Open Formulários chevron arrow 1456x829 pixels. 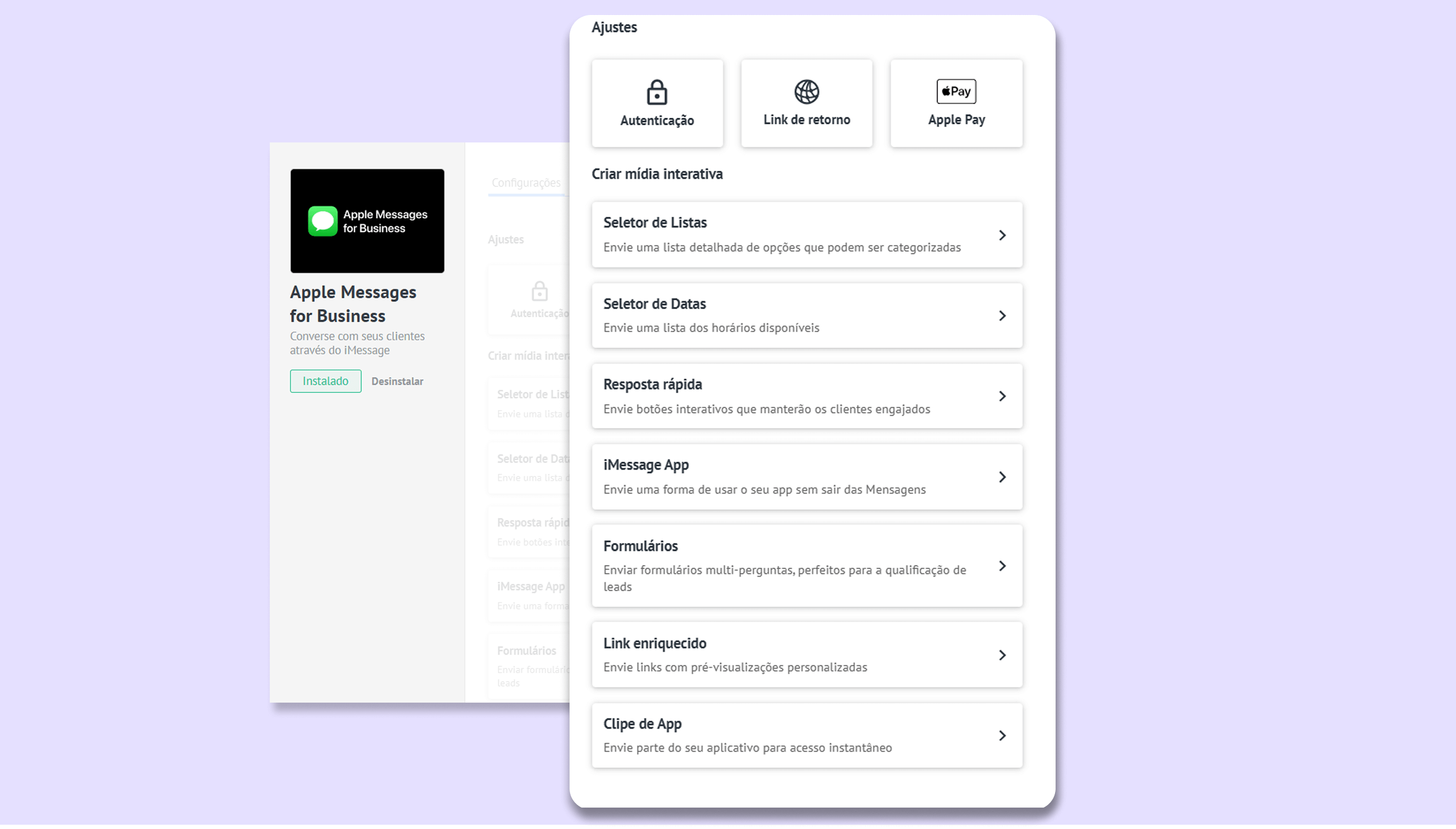tap(1002, 566)
